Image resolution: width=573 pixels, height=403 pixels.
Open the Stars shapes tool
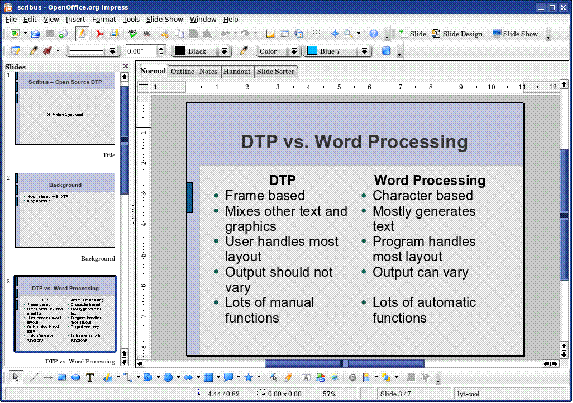click(249, 377)
